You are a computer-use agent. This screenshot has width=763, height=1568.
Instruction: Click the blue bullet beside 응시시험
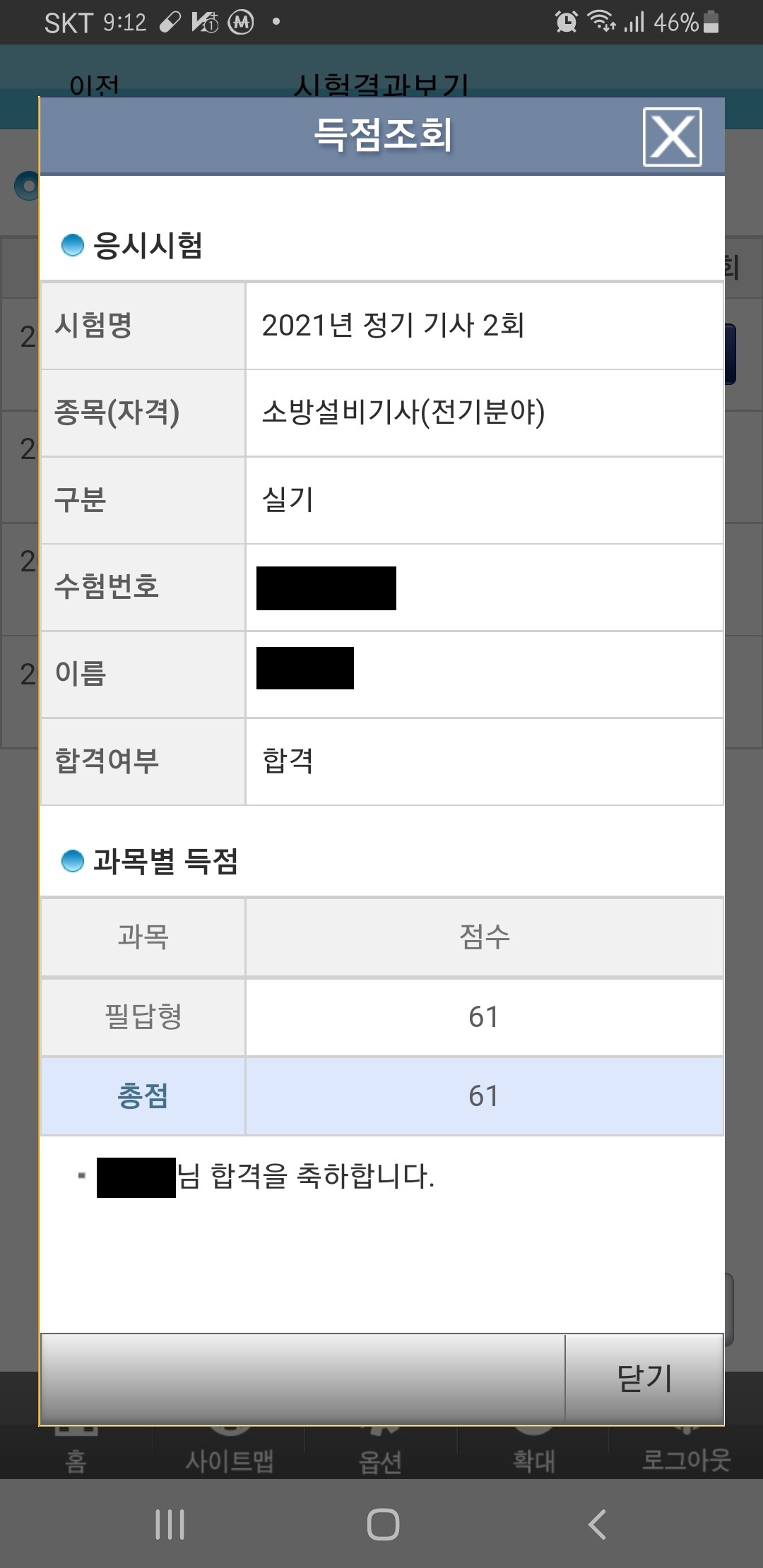coord(73,245)
